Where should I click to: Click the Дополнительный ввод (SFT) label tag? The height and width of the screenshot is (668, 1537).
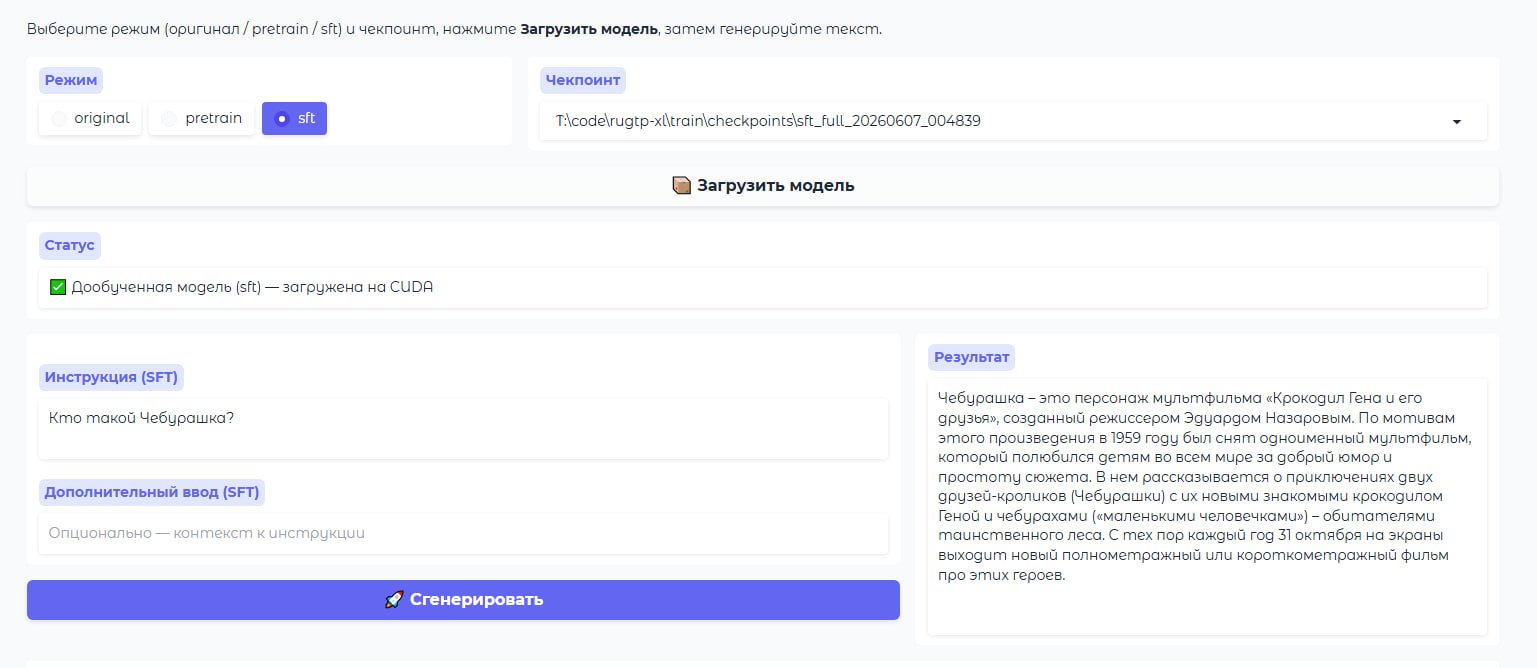[x=152, y=492]
